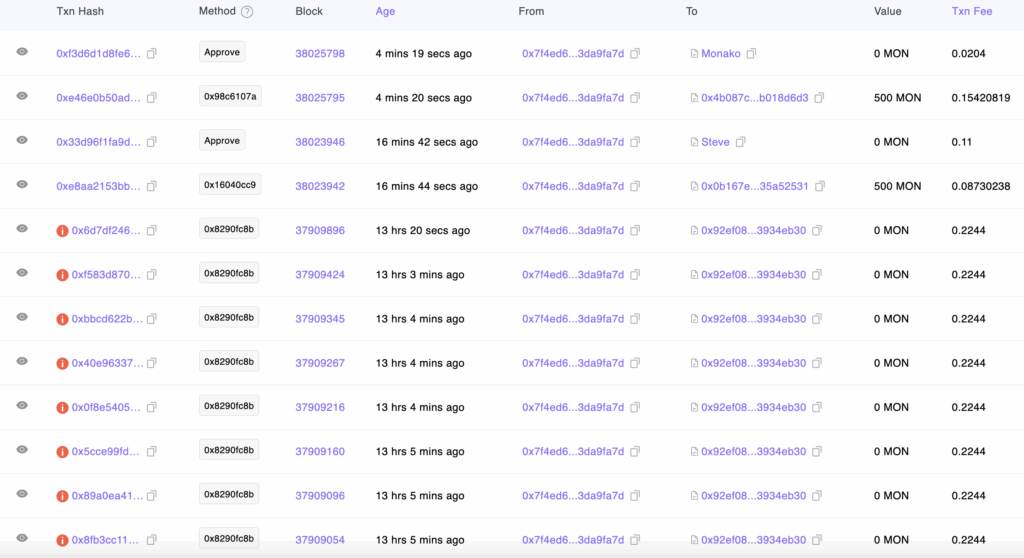Show quick view for 0x40e96337 transaction
This screenshot has width=1024, height=558.
[22, 361]
